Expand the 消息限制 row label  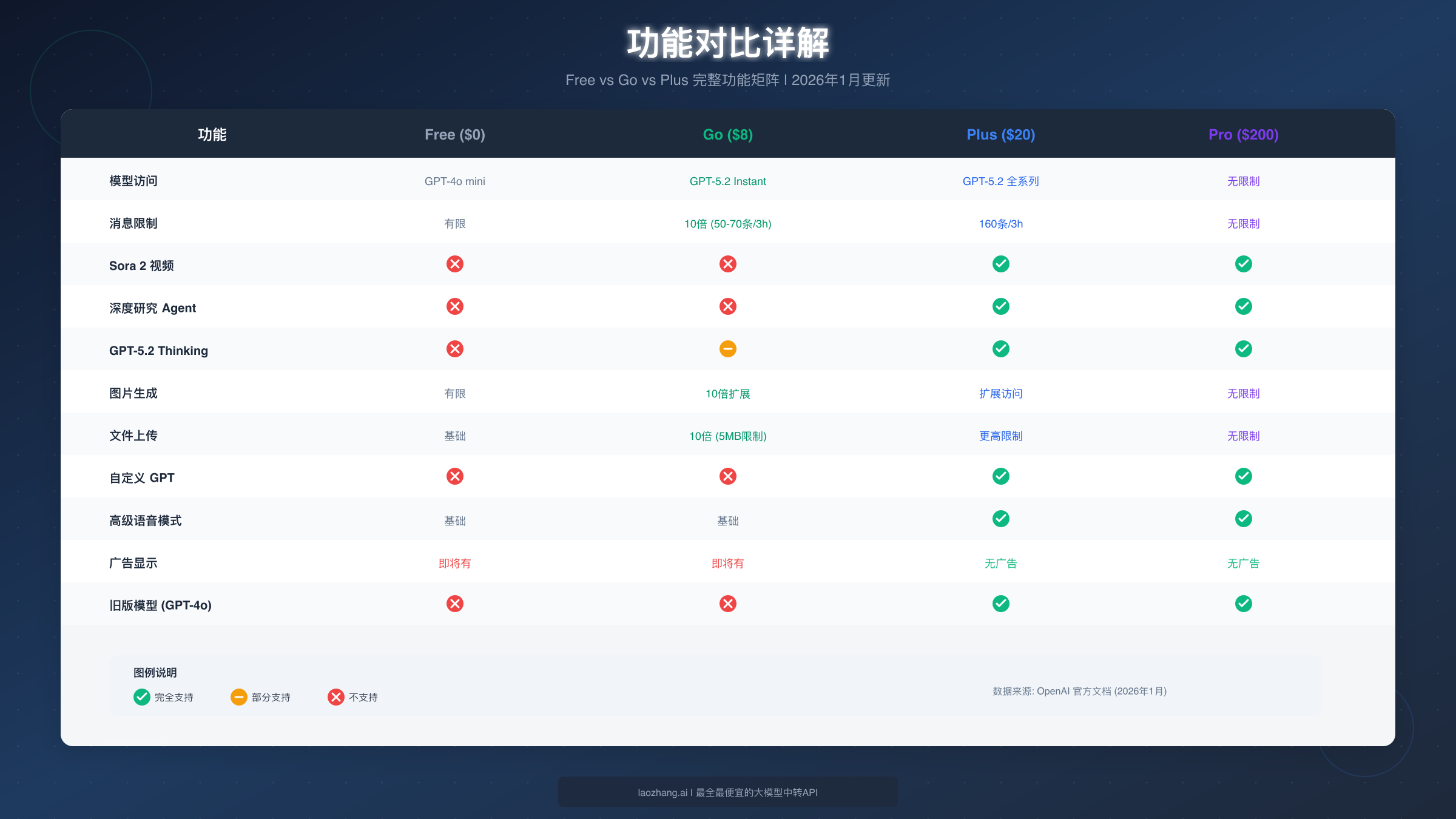coord(133,223)
